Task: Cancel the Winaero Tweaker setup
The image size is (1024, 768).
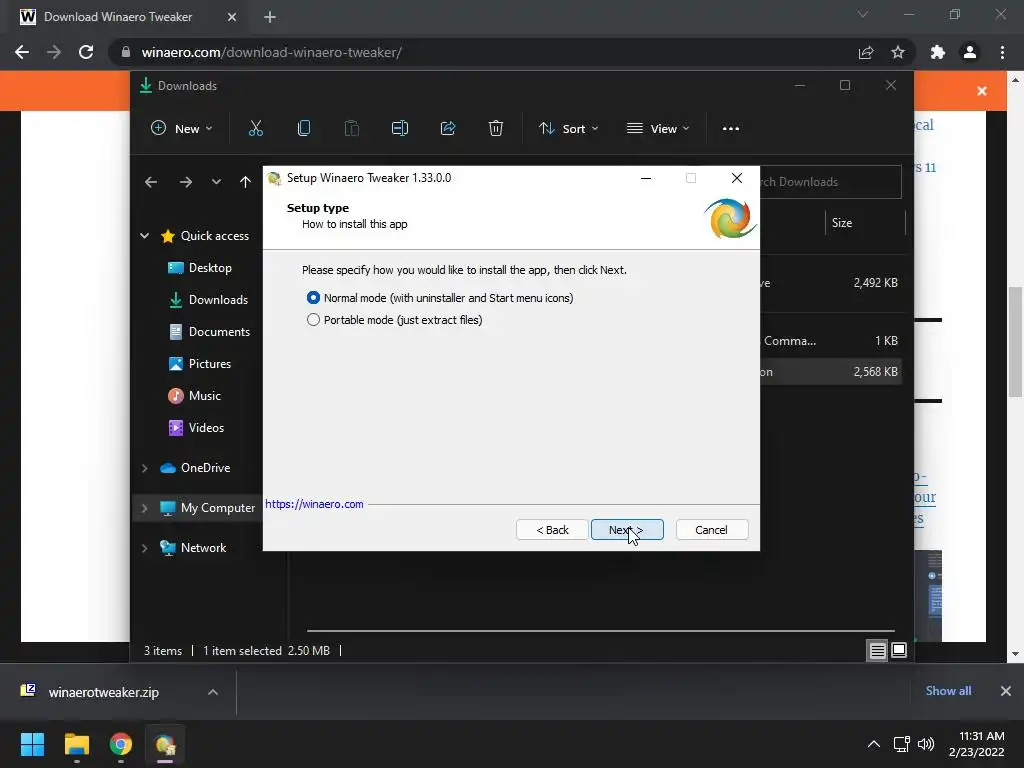Action: (712, 530)
